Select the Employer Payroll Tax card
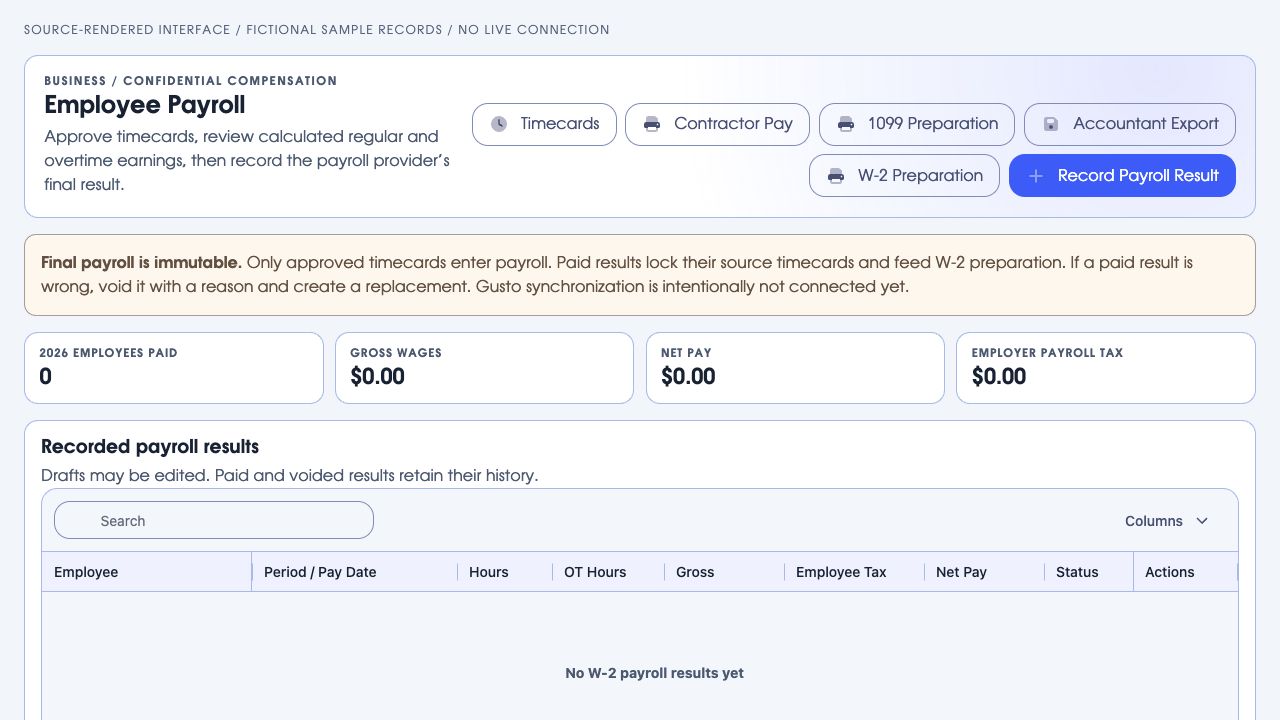The width and height of the screenshot is (1280, 720). (1106, 368)
